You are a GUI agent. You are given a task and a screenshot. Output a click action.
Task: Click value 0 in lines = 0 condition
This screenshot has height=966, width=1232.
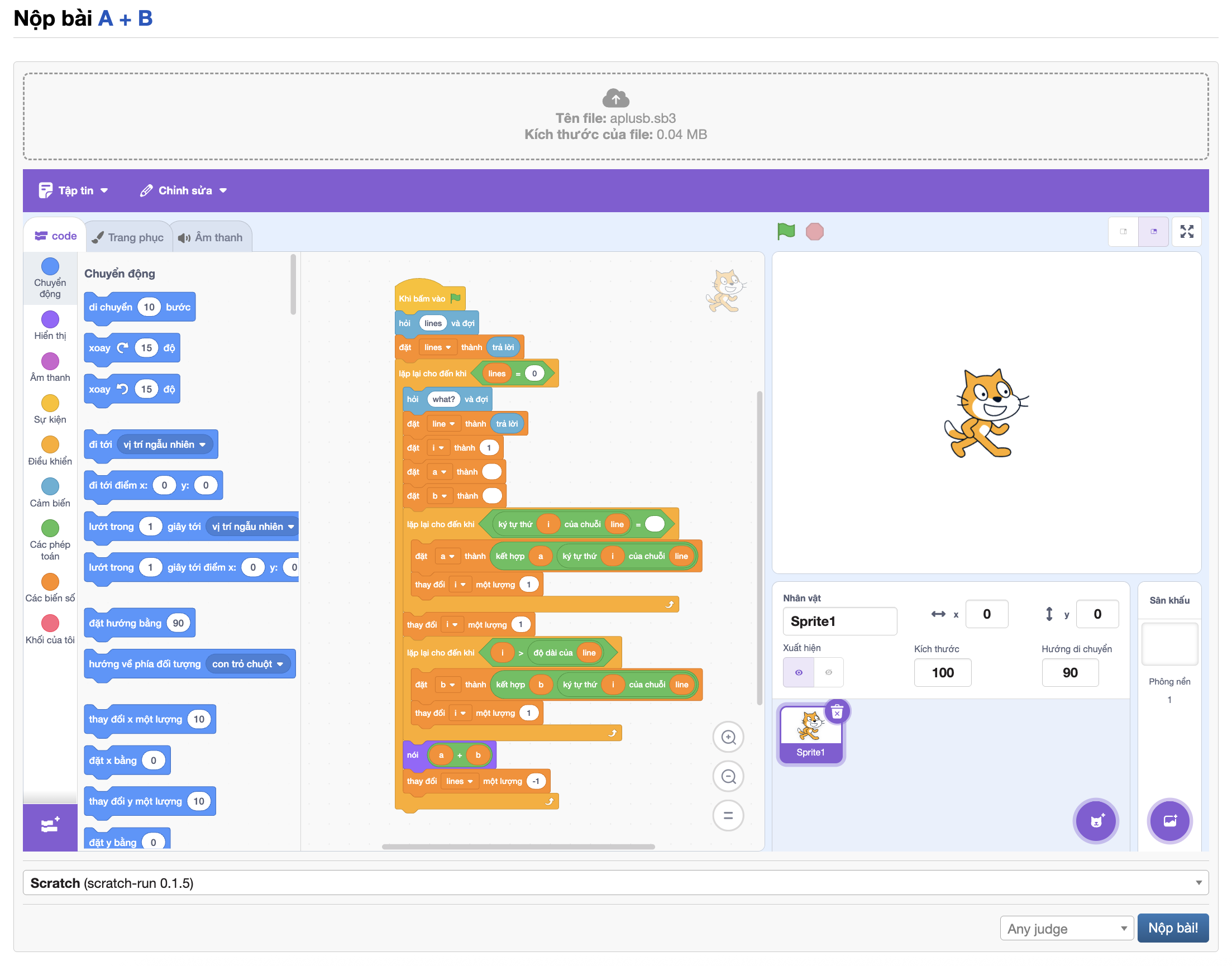[534, 374]
